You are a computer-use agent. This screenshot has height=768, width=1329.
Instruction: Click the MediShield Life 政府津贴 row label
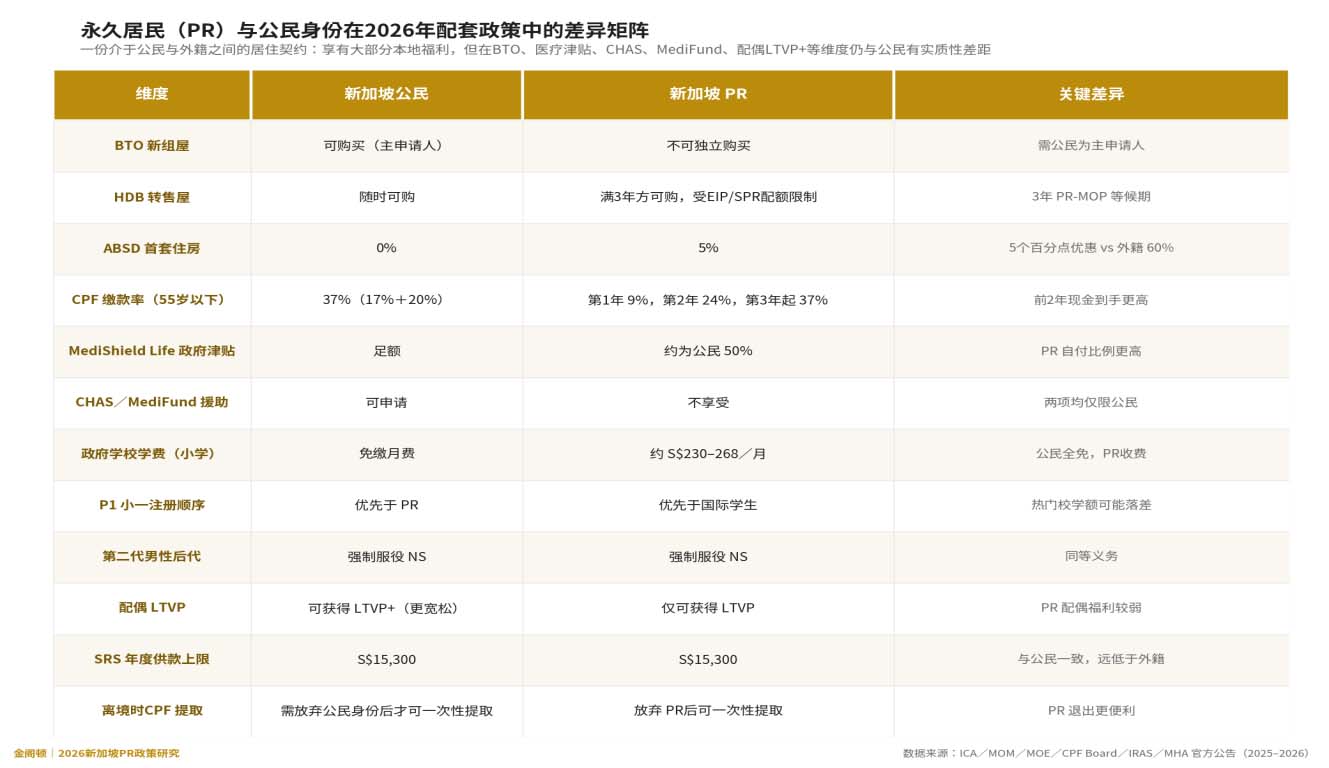(152, 351)
